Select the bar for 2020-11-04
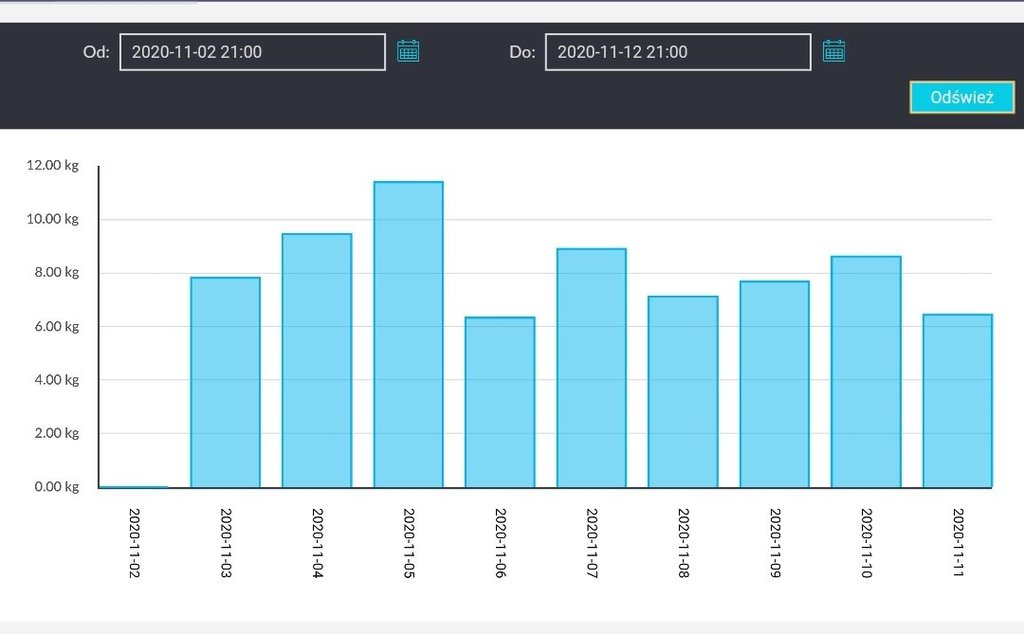Viewport: 1024px width, 634px height. click(x=317, y=360)
